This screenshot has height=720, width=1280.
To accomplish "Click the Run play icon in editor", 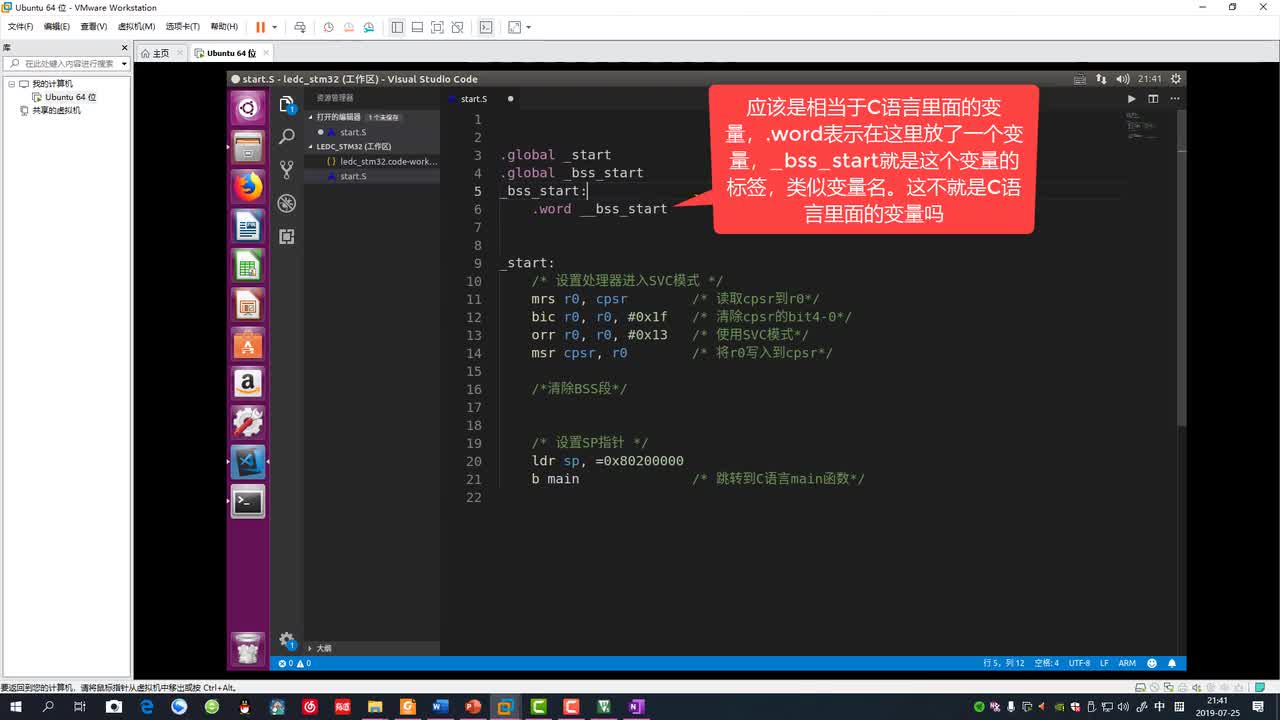I will (1132, 99).
